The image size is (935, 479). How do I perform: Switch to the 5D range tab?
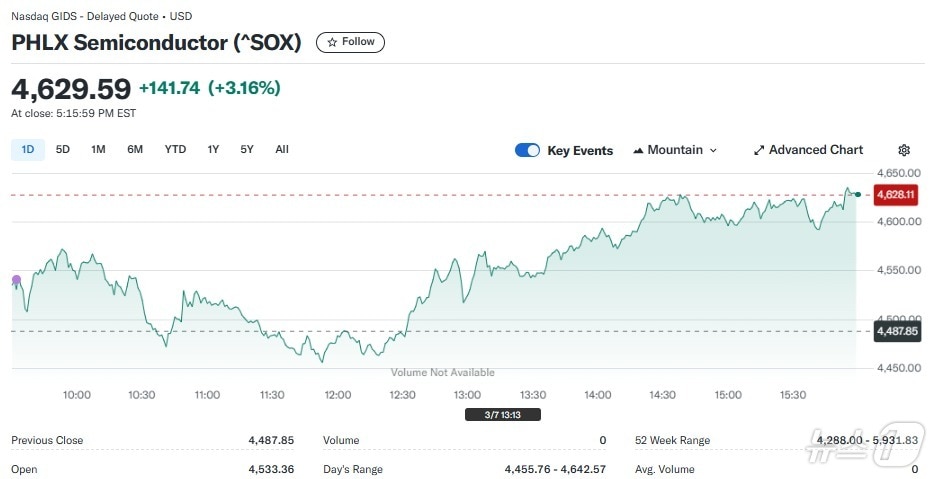pyautogui.click(x=63, y=149)
